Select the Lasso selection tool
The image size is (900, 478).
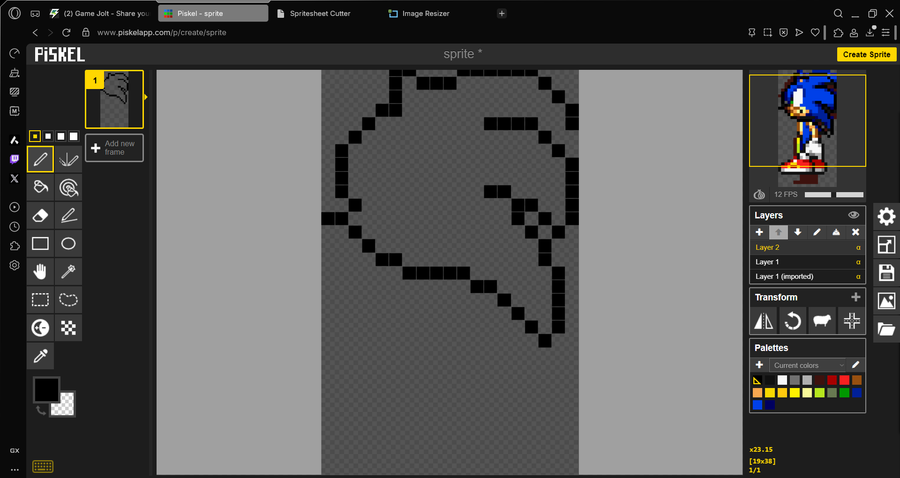pyautogui.click(x=68, y=300)
